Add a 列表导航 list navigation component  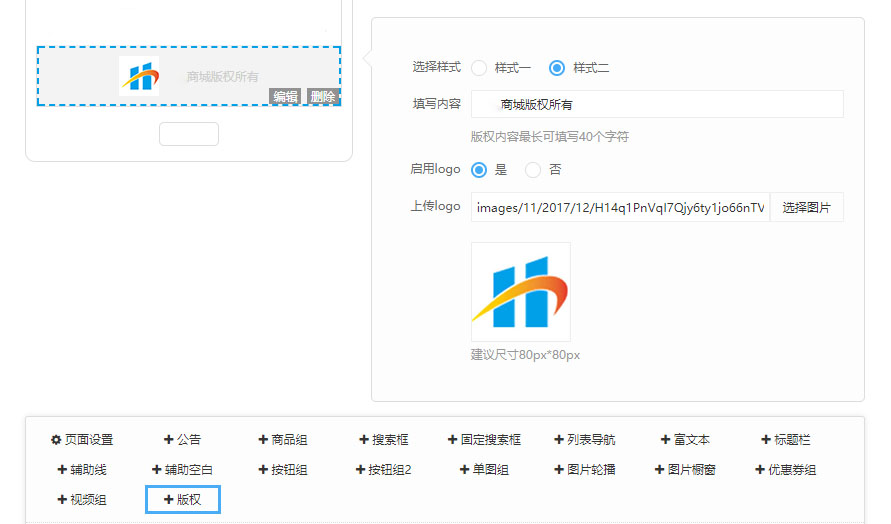(x=585, y=439)
